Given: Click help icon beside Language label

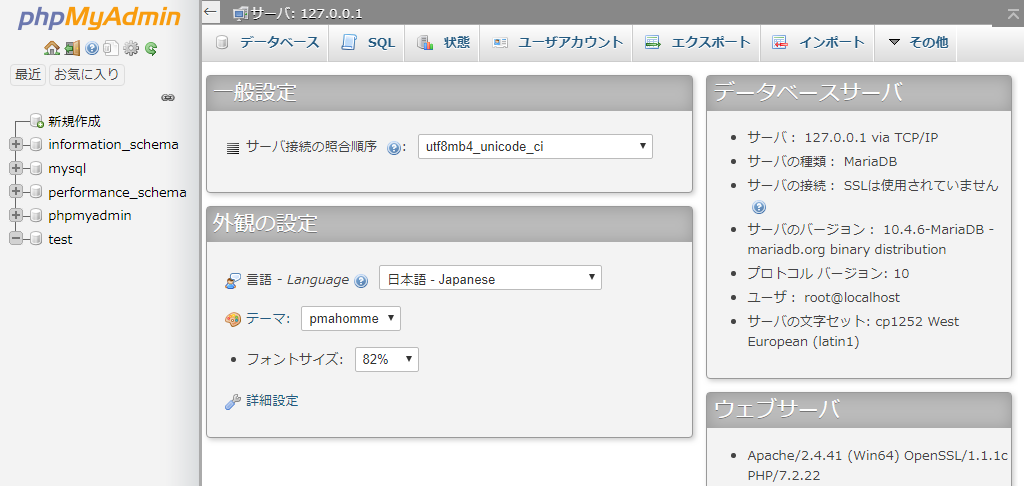Looking at the screenshot, I should tap(361, 281).
